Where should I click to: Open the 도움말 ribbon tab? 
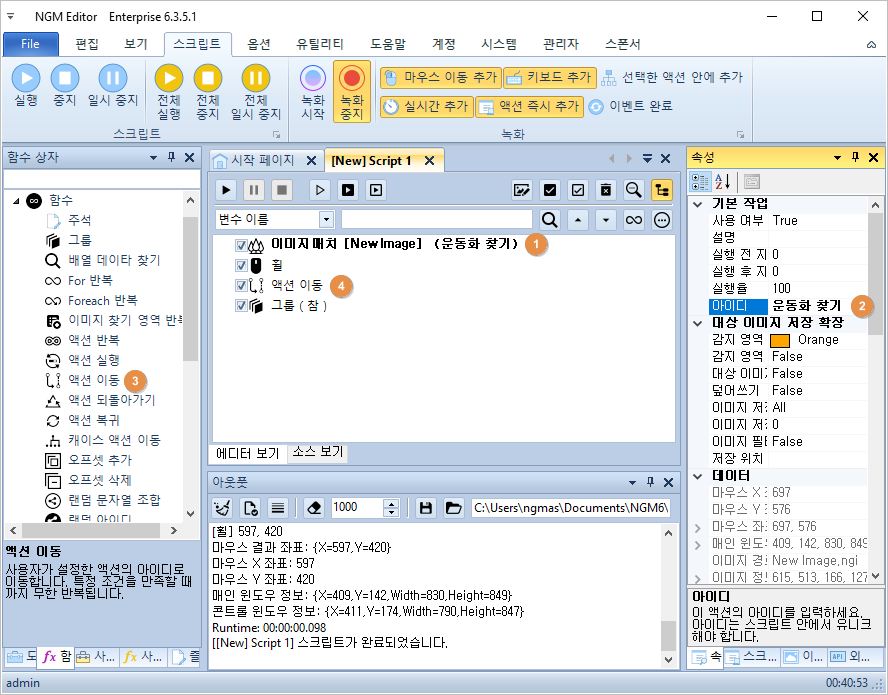point(388,44)
